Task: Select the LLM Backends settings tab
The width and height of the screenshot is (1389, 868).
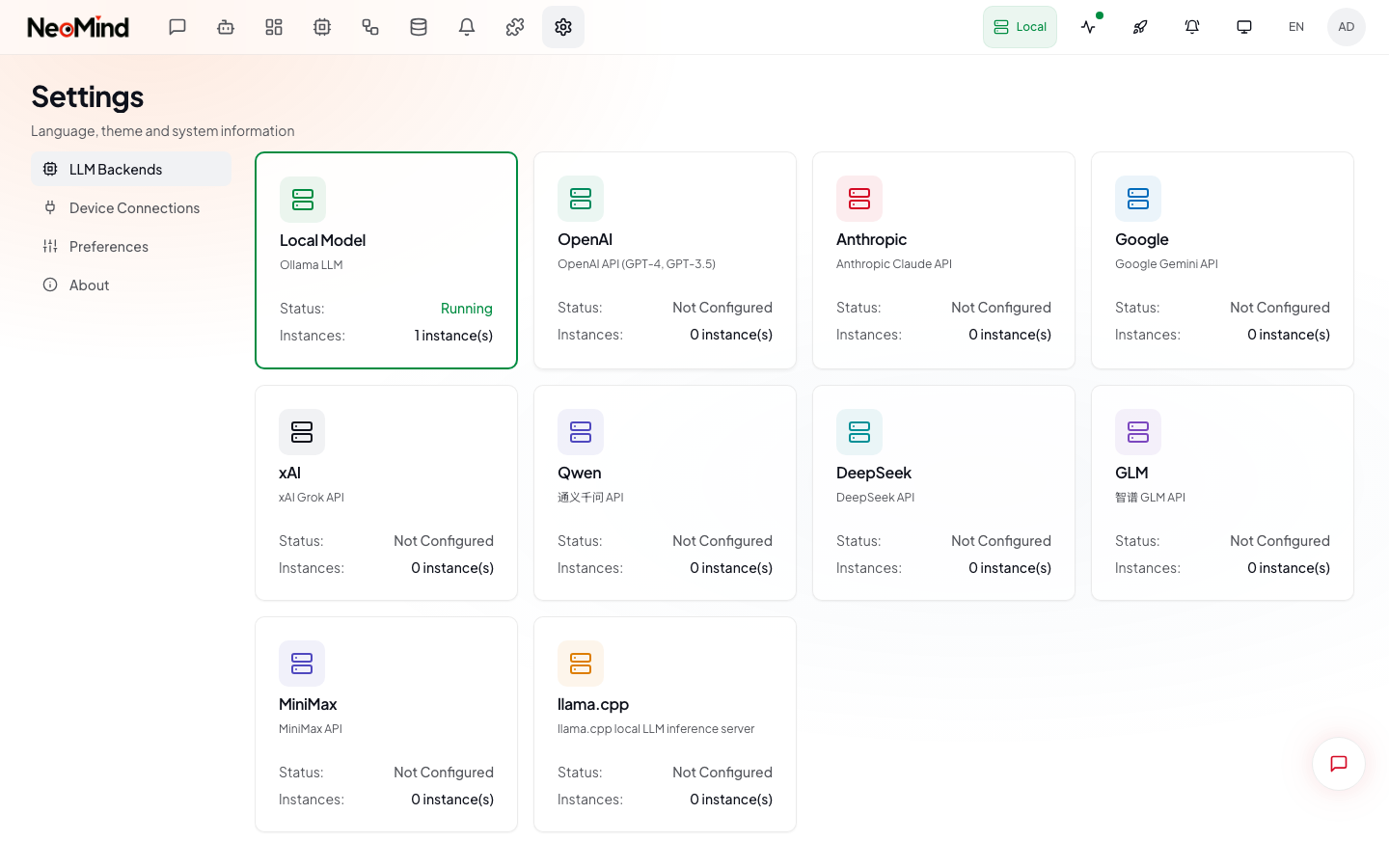Action: point(131,169)
